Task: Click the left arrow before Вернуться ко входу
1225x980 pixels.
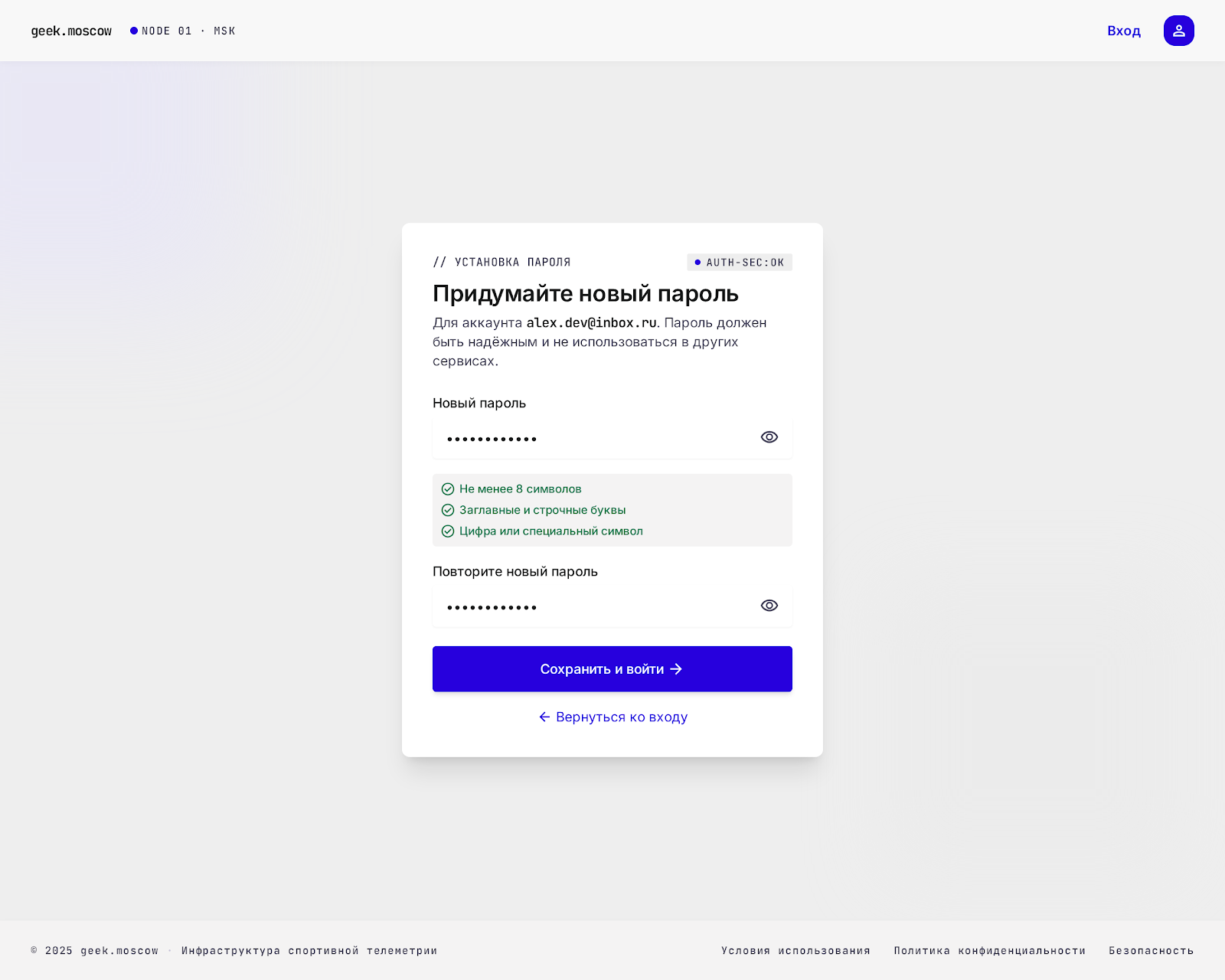Action: point(544,717)
